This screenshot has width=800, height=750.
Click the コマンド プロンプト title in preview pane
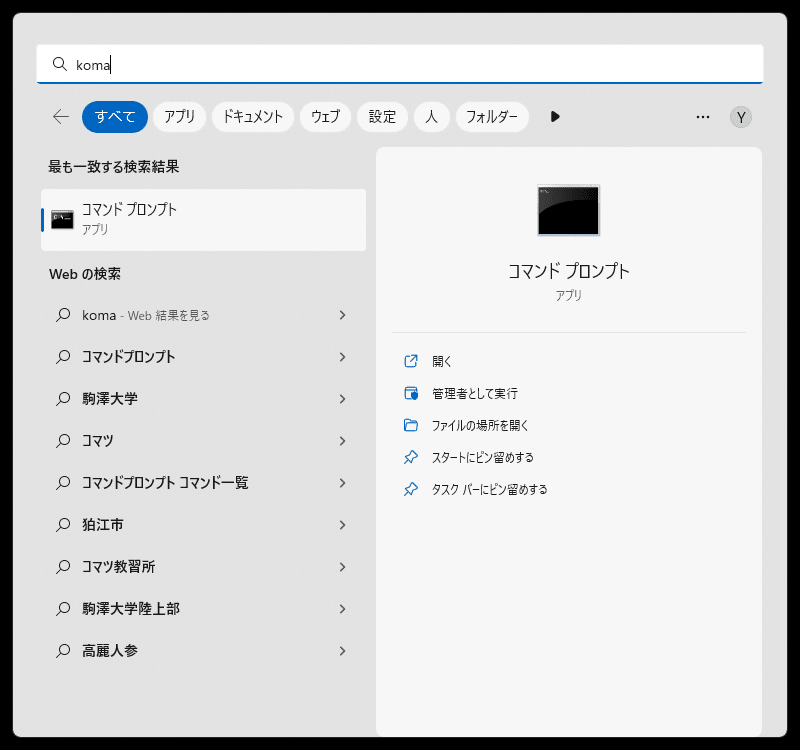568,271
